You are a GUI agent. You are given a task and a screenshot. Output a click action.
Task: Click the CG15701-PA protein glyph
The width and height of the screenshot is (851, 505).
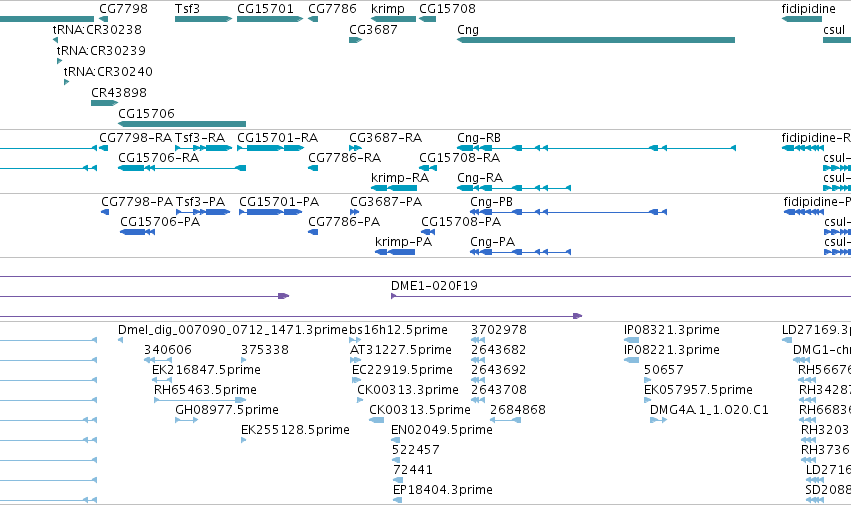pos(271,212)
